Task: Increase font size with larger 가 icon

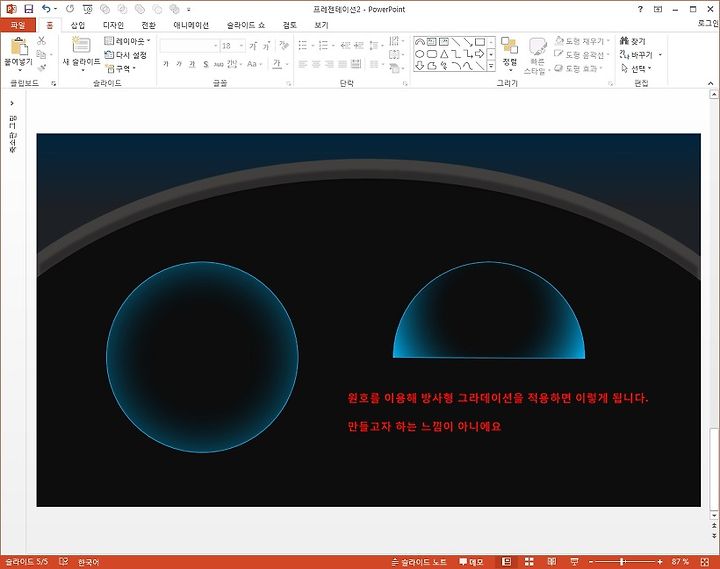Action: 253,46
